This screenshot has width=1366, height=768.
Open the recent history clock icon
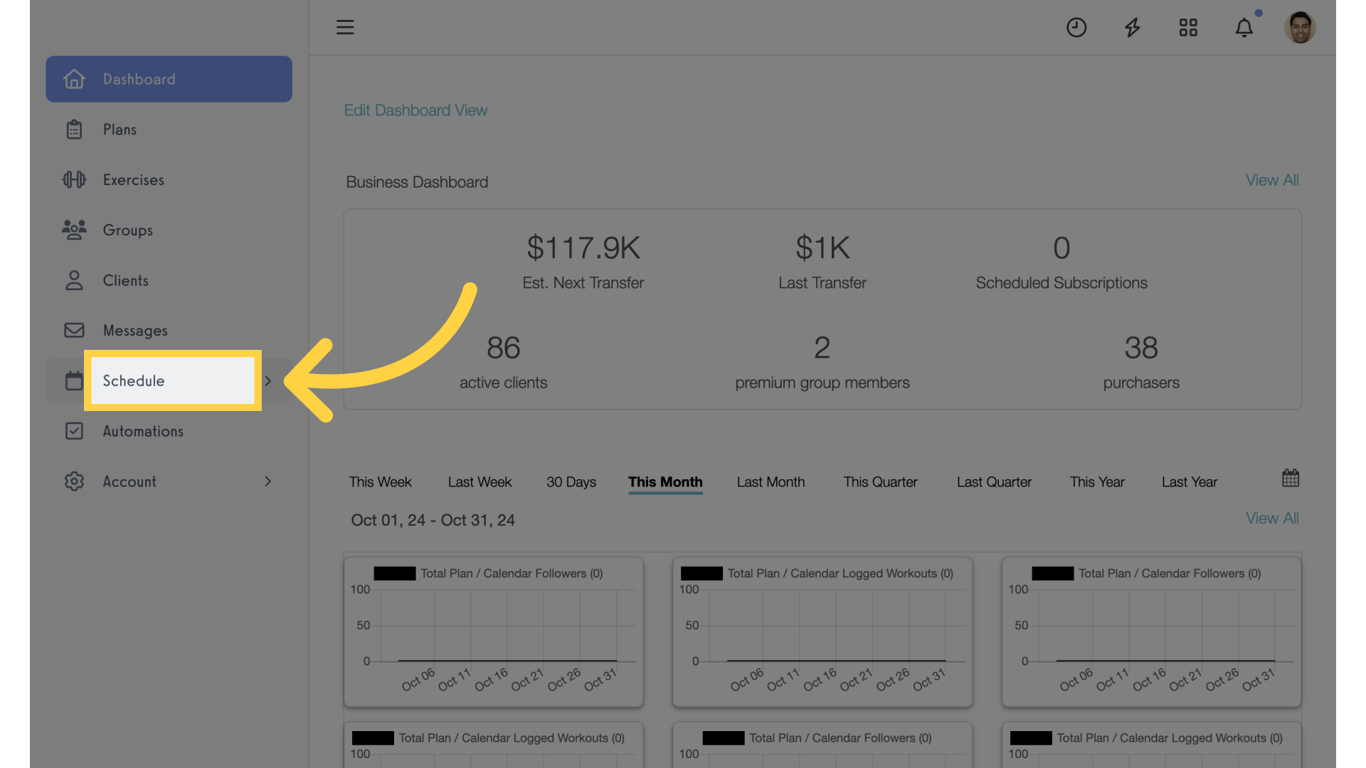tap(1076, 27)
